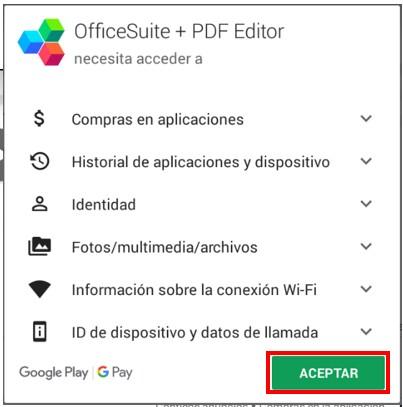This screenshot has width=403, height=407.
Task: Click the device ID phone icon
Action: click(40, 332)
